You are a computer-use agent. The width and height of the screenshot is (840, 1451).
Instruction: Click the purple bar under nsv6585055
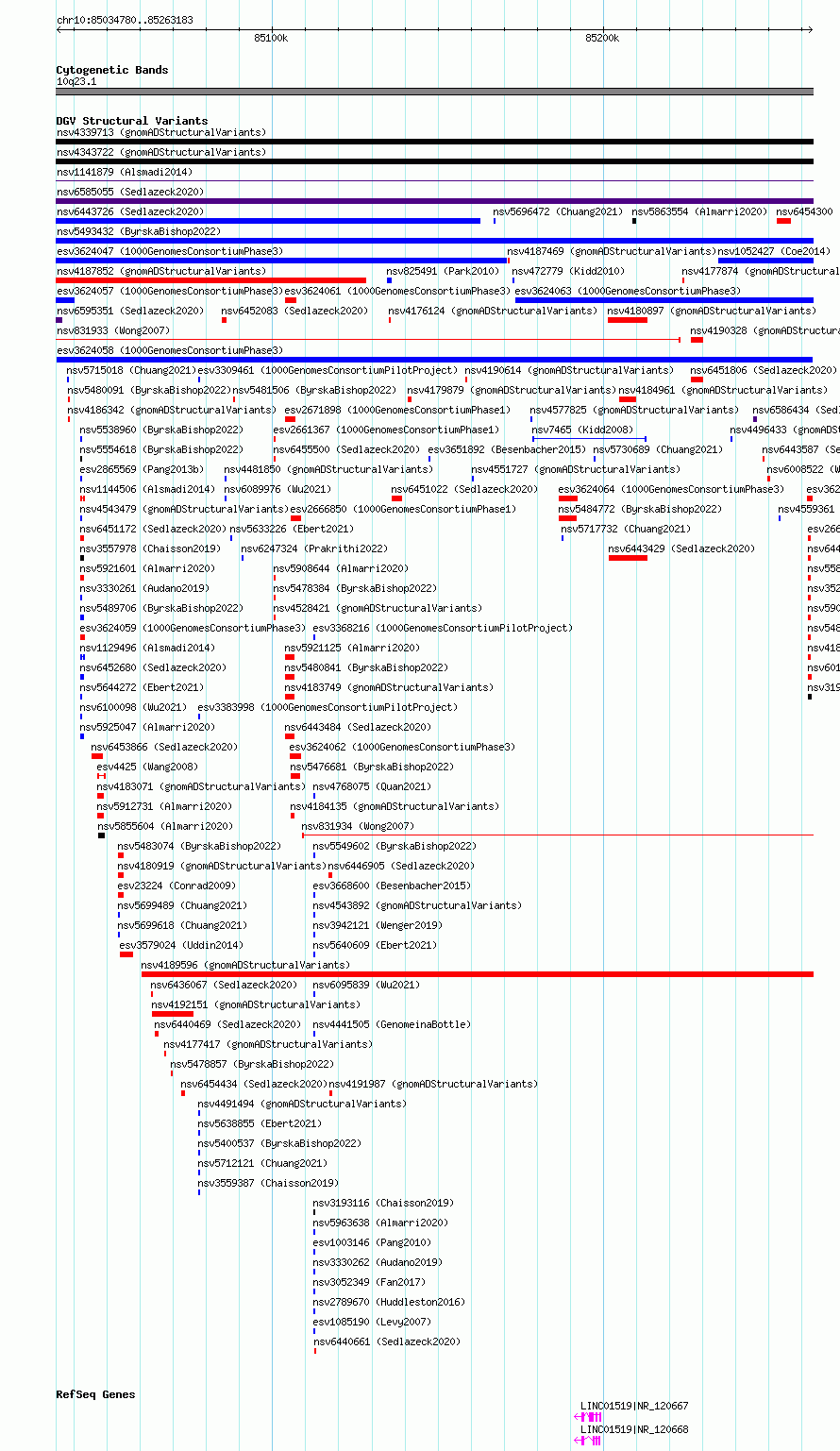pos(435,201)
